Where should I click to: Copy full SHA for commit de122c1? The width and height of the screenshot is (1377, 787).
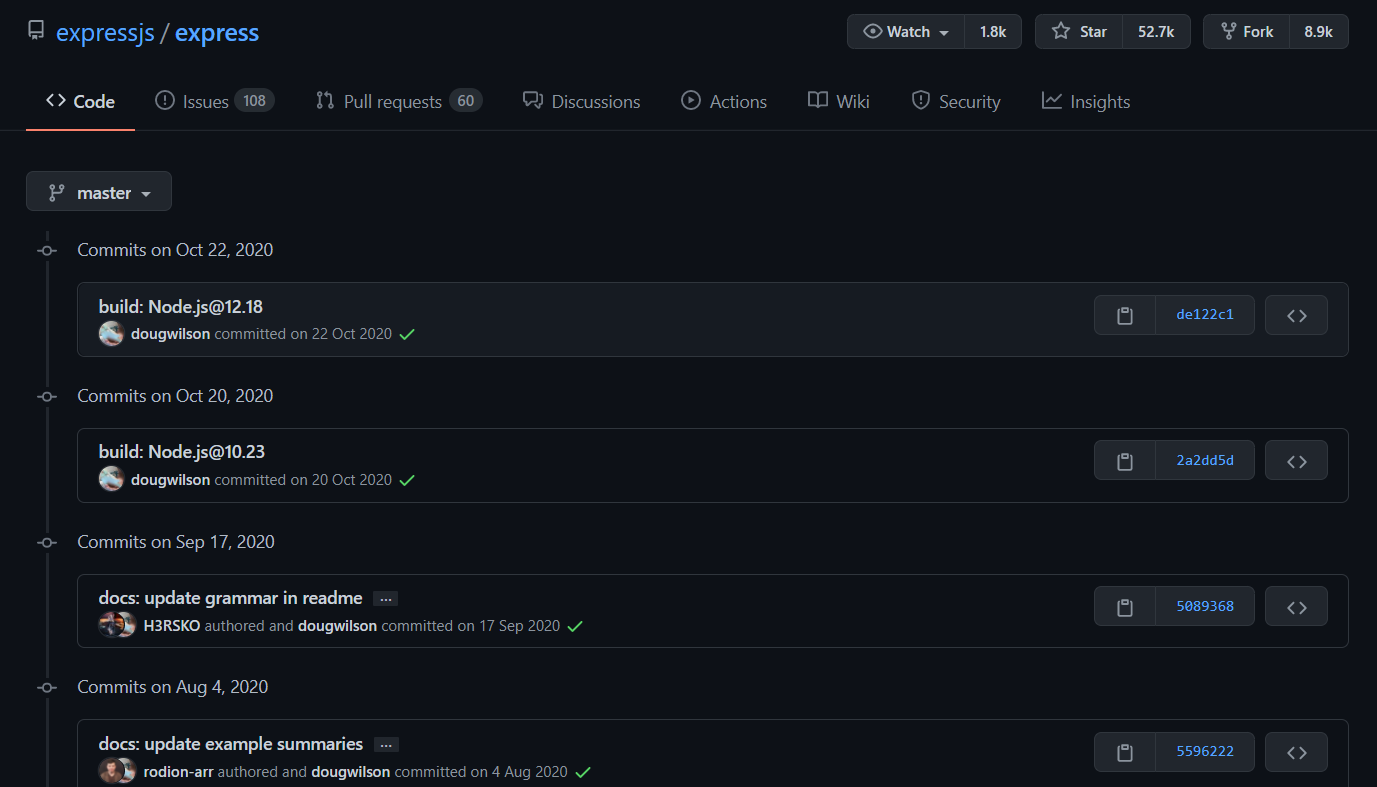pos(1125,315)
